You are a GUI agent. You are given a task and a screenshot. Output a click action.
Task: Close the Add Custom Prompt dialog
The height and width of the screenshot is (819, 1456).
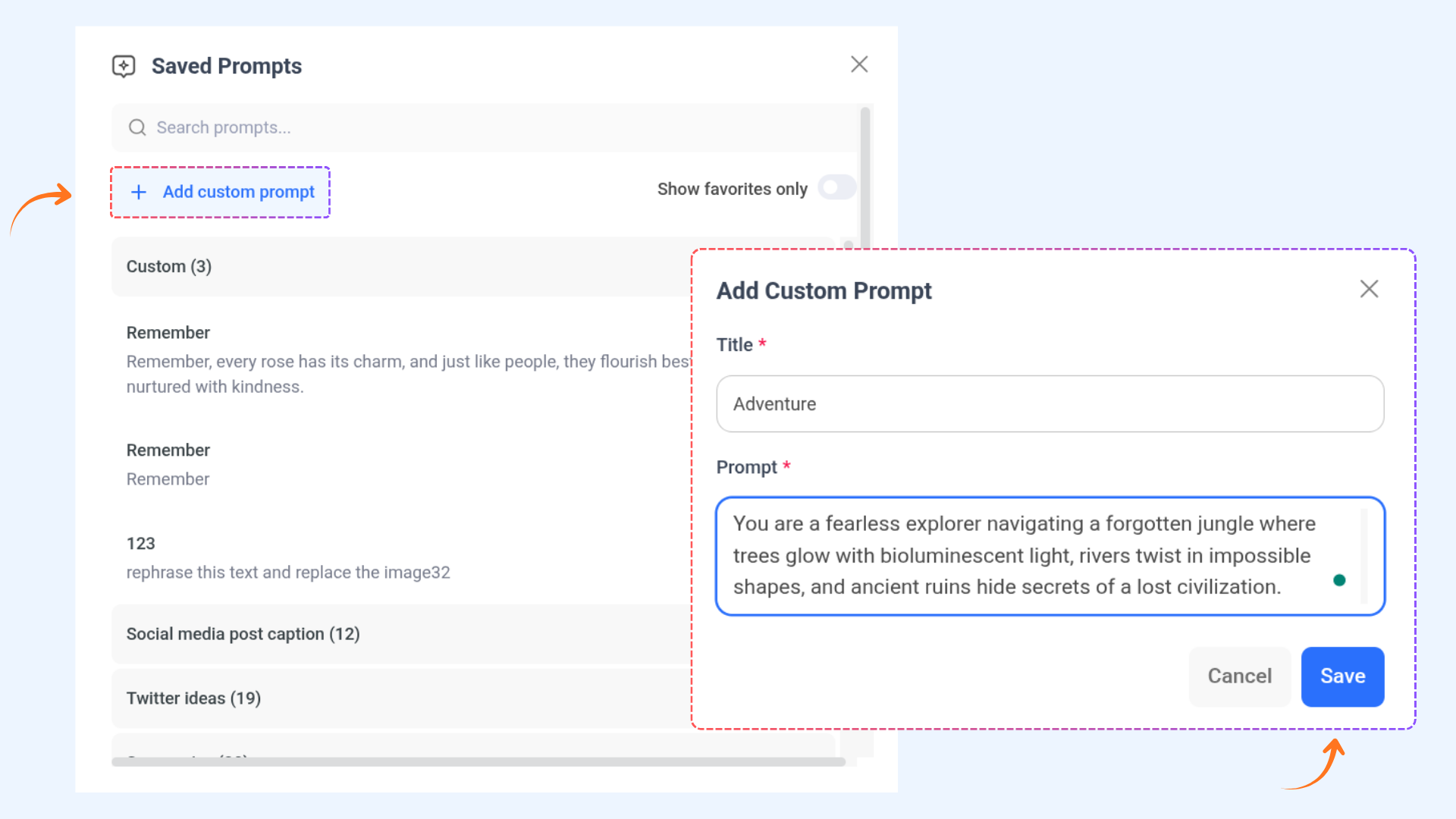click(x=1369, y=289)
